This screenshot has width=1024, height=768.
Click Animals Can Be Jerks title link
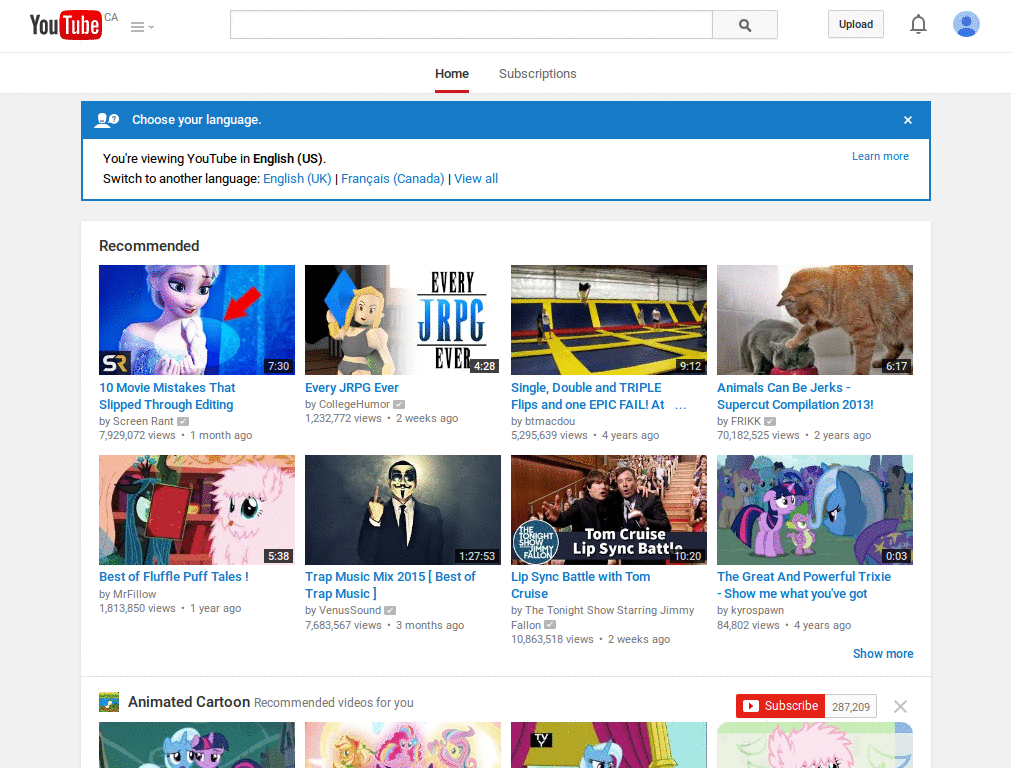click(795, 396)
